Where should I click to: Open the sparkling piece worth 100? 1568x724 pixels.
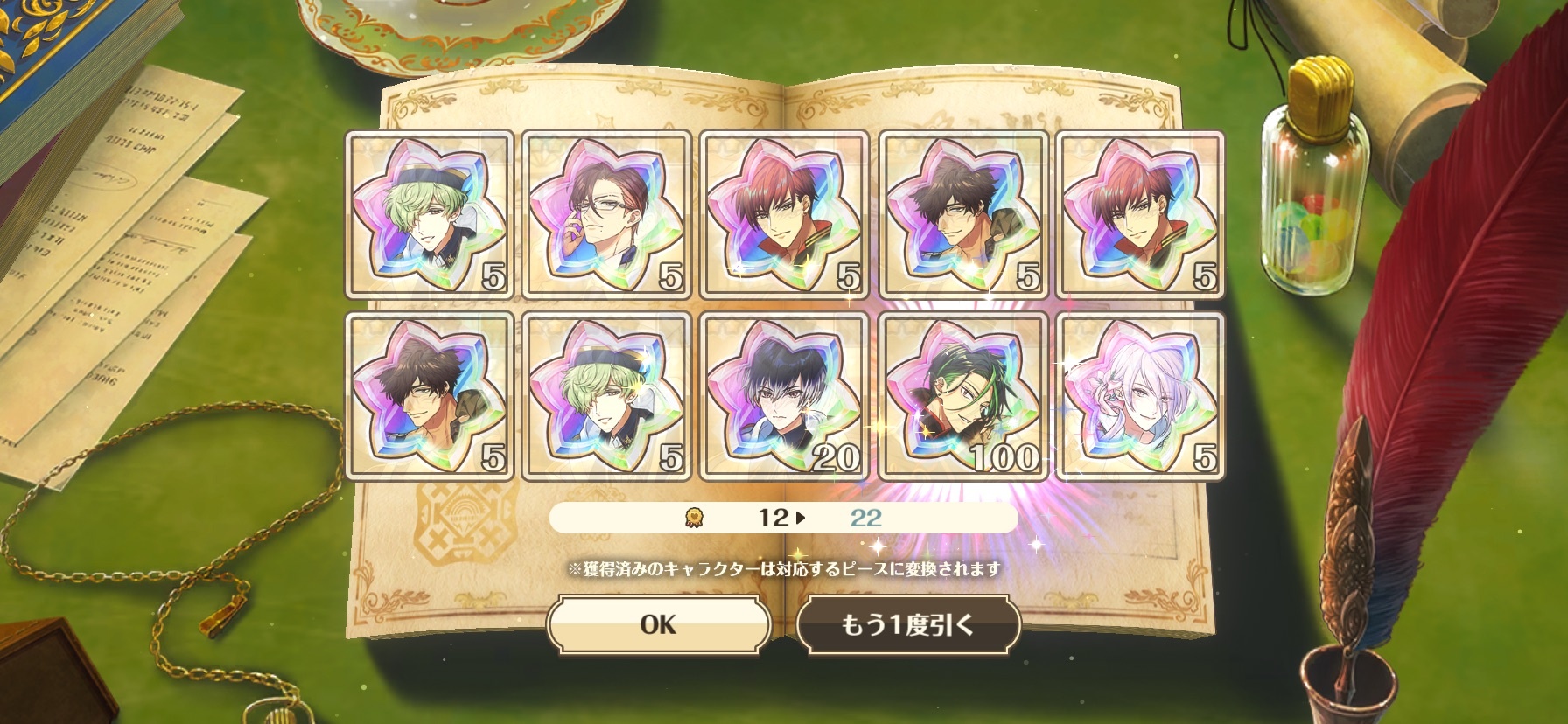pos(962,396)
